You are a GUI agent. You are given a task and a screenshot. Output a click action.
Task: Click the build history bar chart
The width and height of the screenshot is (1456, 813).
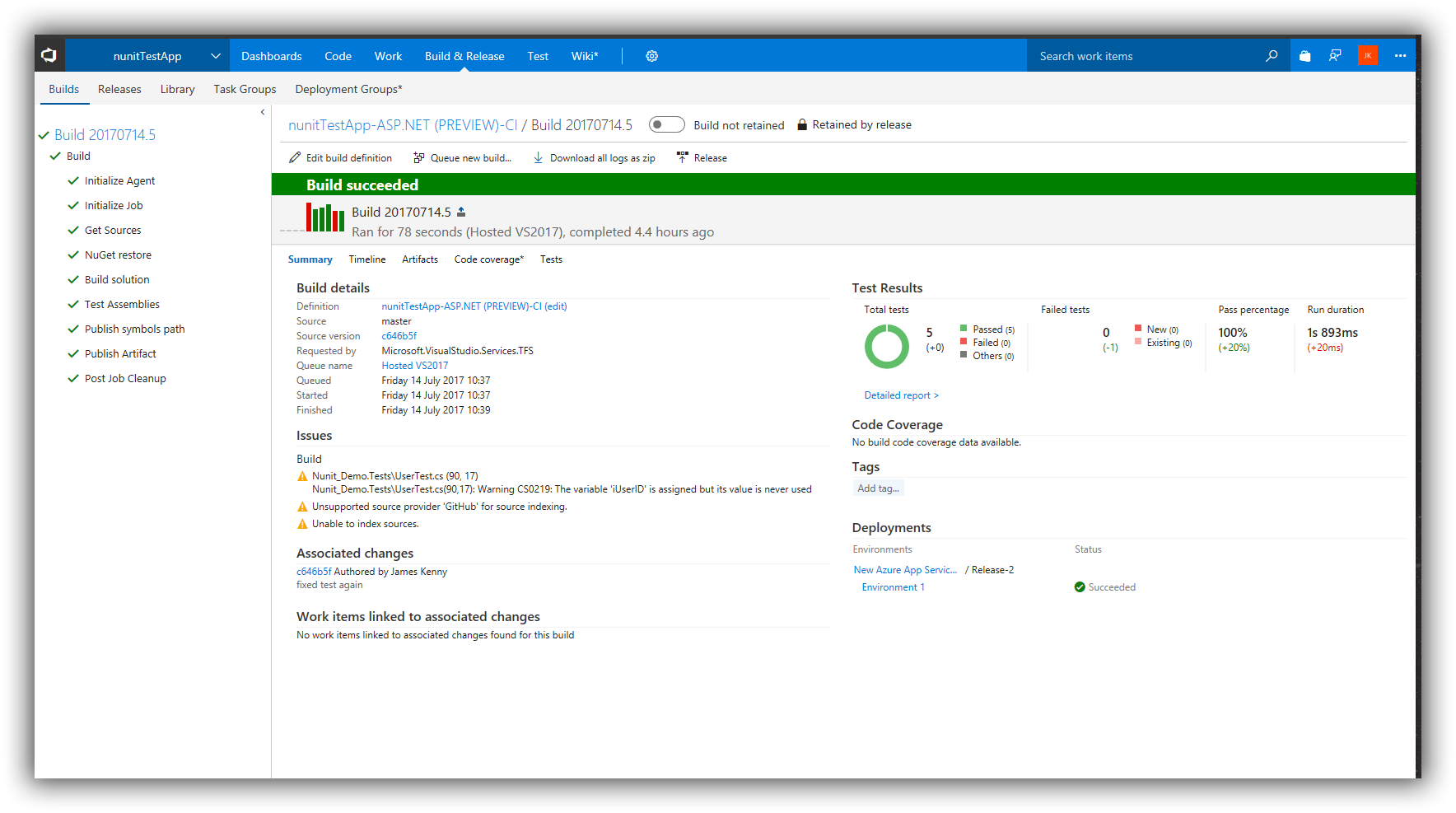325,217
